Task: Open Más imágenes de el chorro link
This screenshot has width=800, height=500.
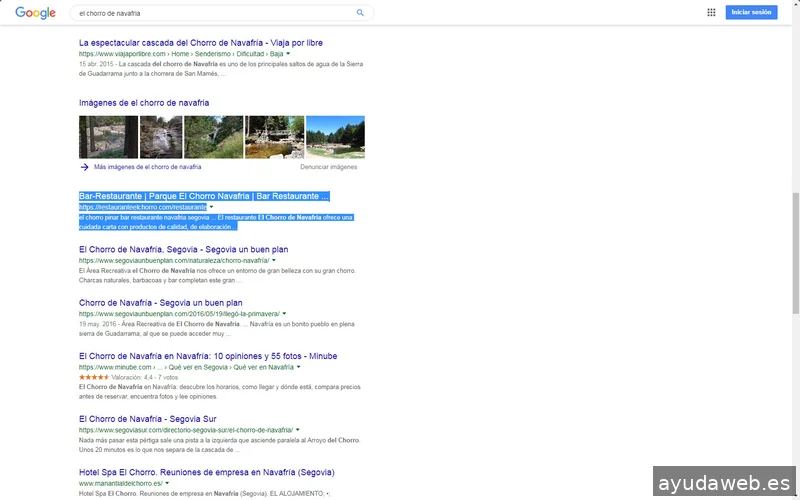Action: click(x=147, y=167)
